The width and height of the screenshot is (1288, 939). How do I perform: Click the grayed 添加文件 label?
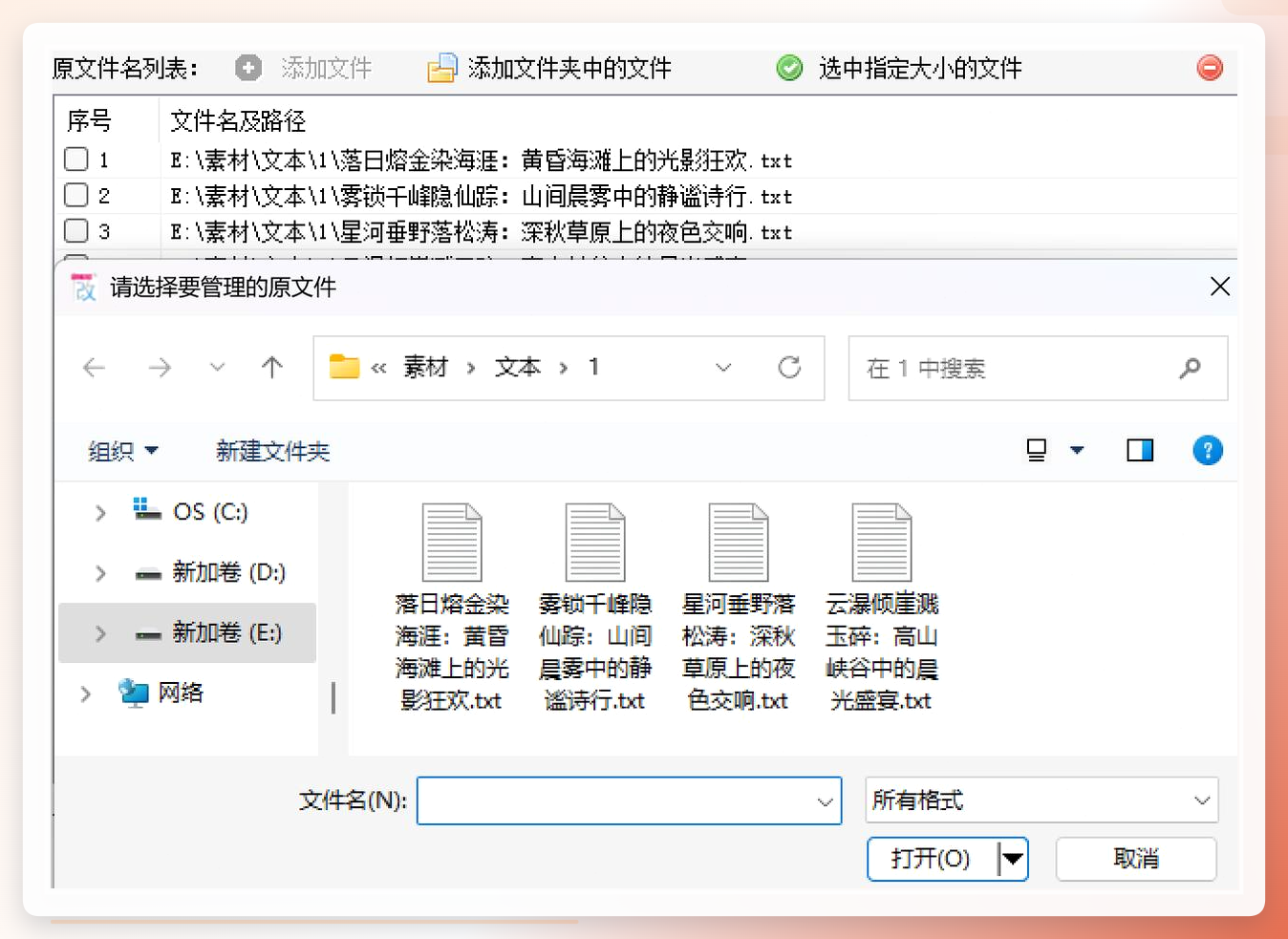[x=326, y=68]
